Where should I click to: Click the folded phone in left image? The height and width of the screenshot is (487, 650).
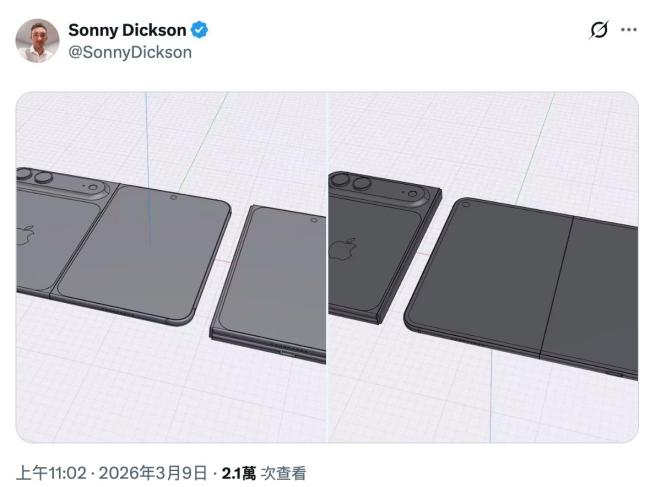point(269,284)
